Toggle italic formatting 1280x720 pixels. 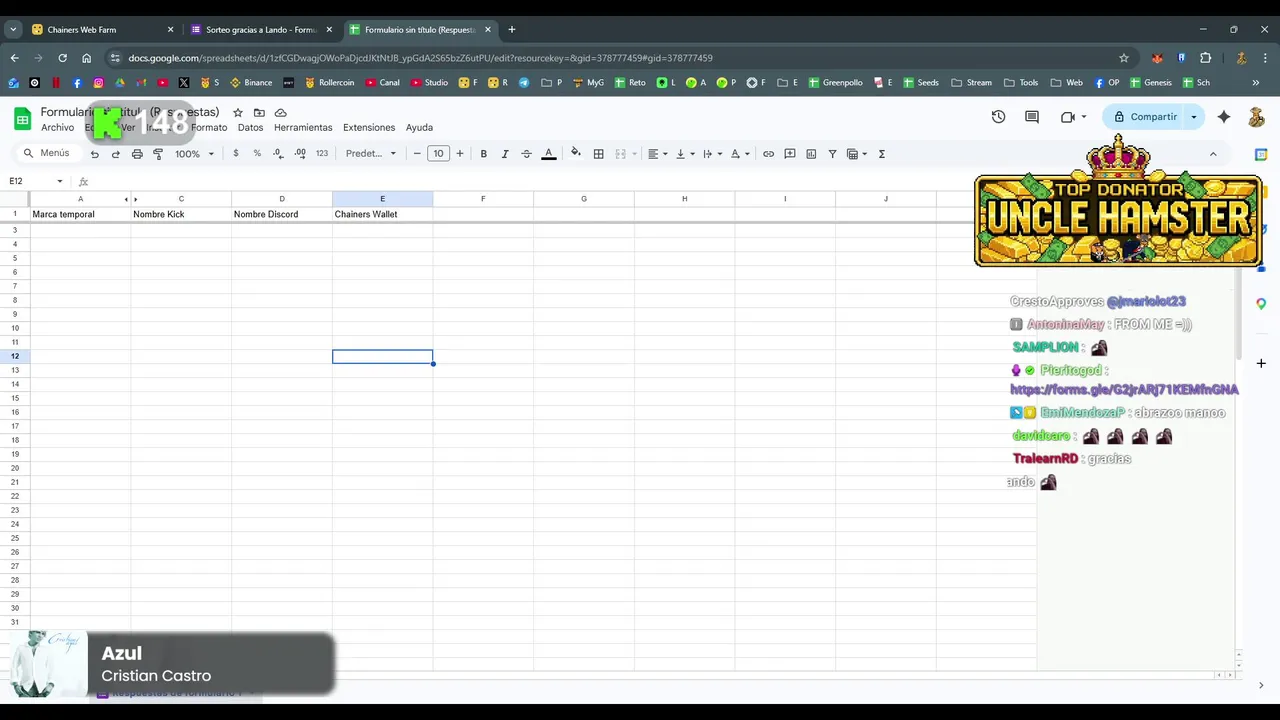[x=505, y=154]
